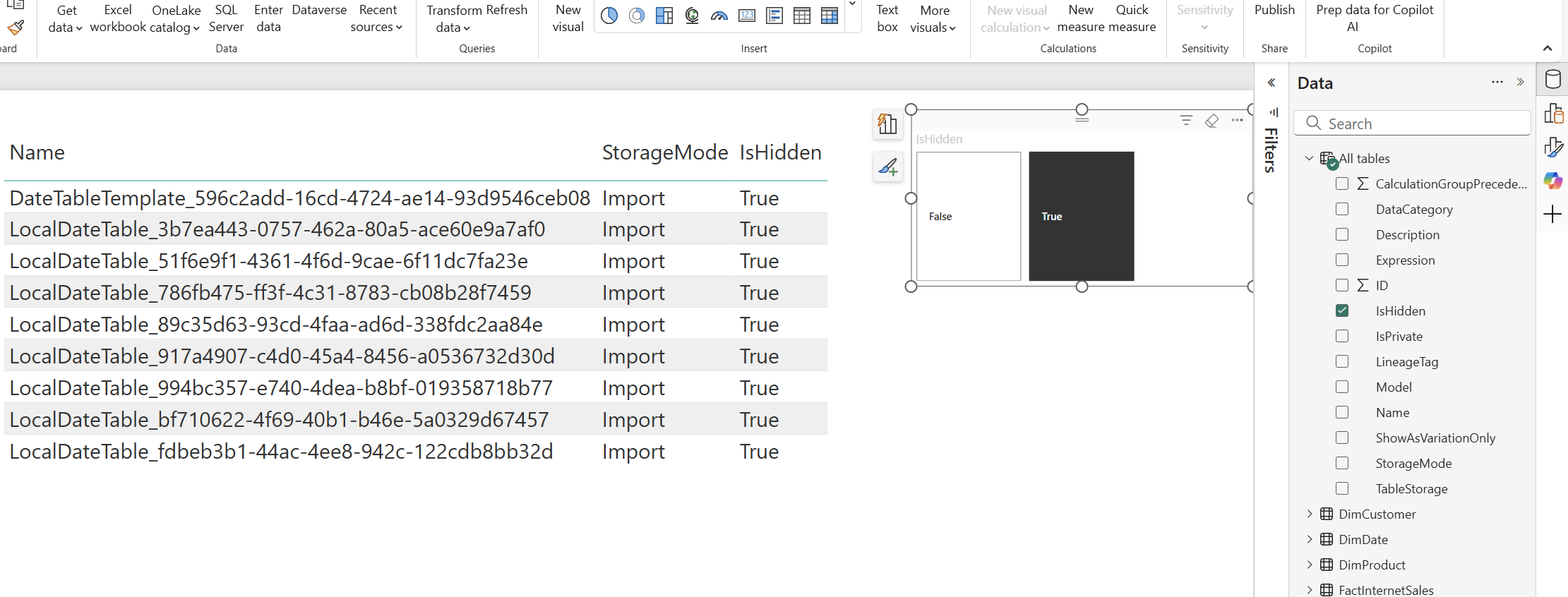Click the Publish button
The image size is (1568, 597).
(1274, 11)
